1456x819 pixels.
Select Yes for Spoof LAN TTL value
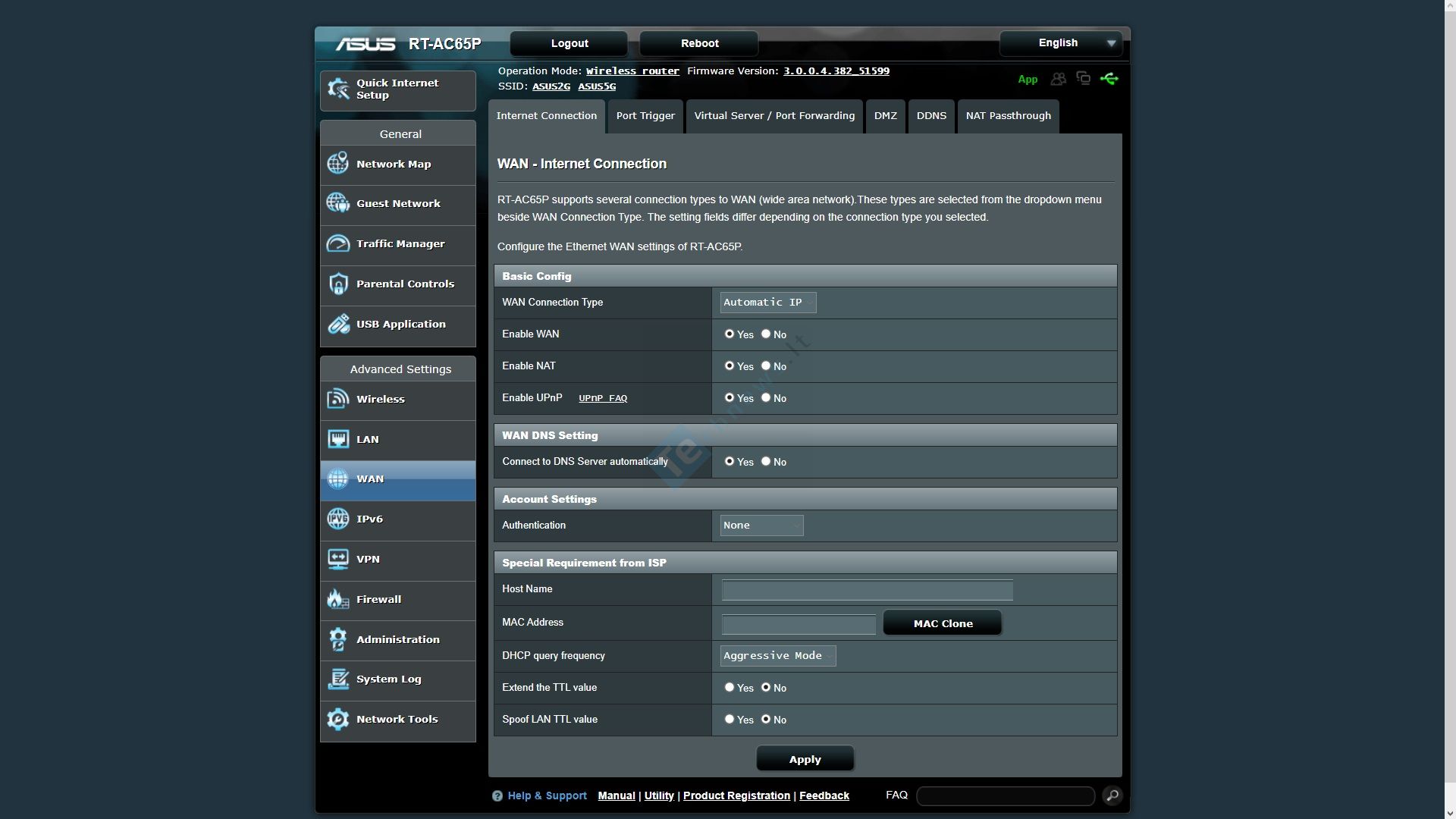[730, 719]
